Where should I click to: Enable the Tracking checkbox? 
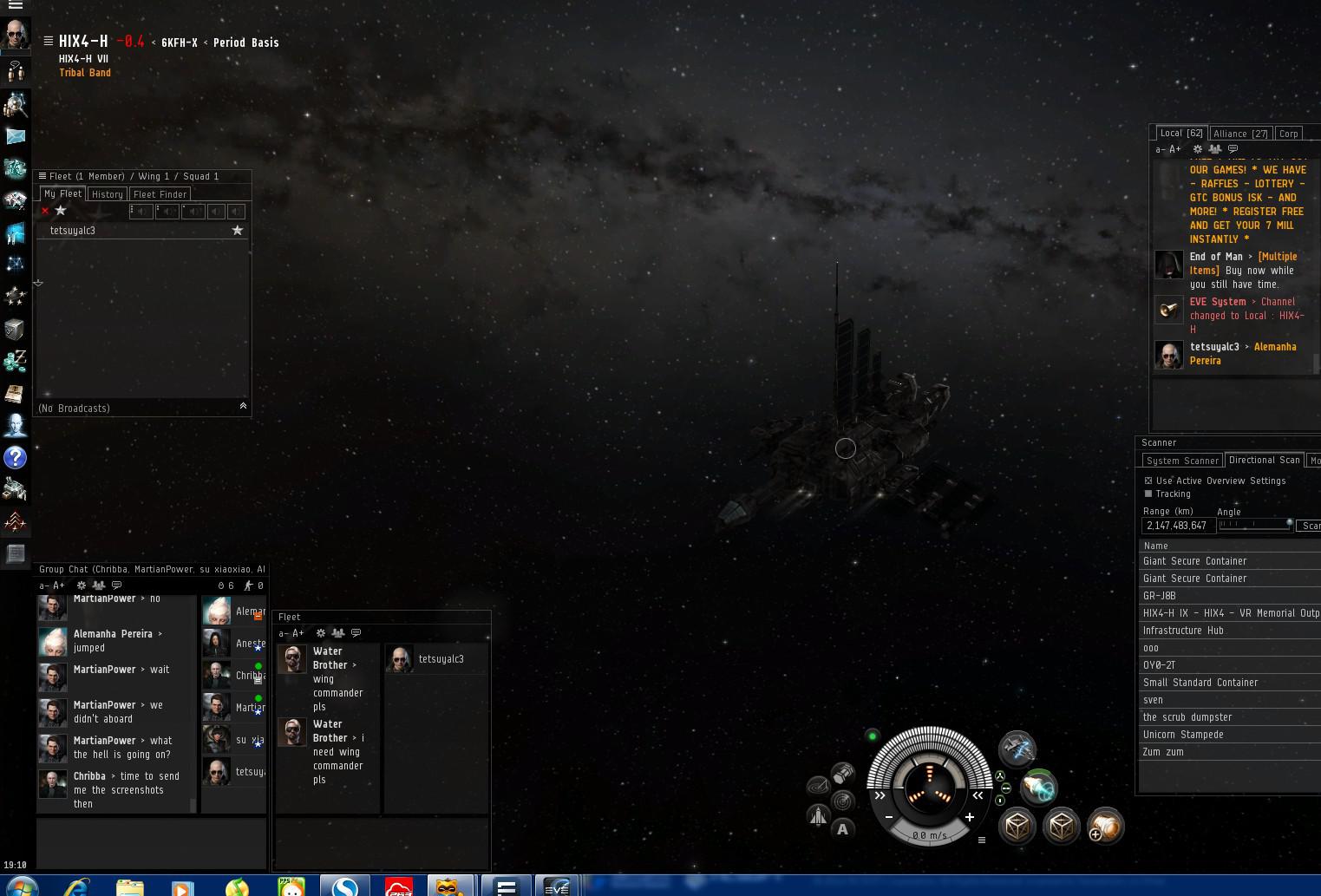[x=1148, y=494]
